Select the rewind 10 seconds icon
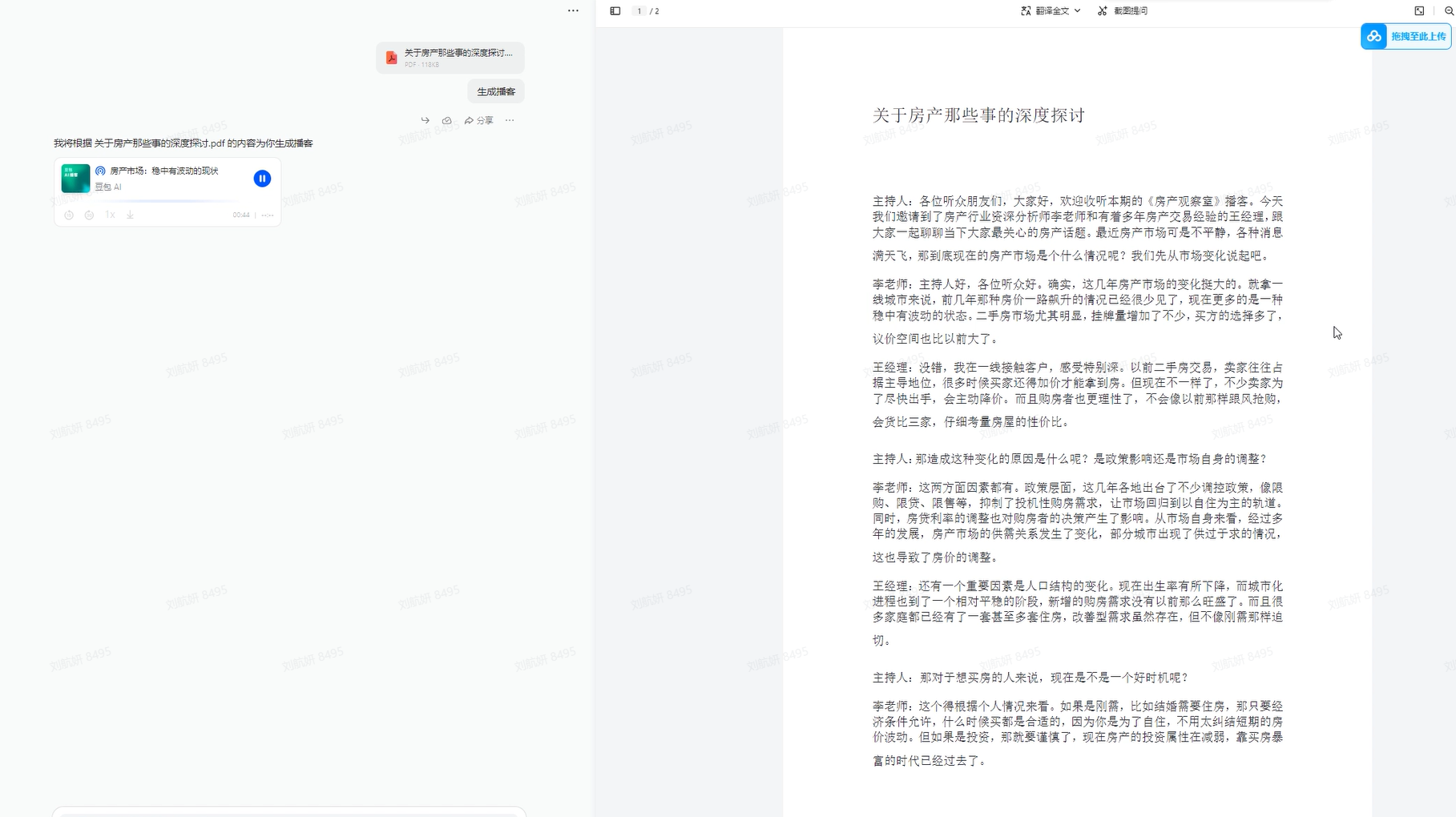This screenshot has width=1456, height=817. tap(69, 215)
